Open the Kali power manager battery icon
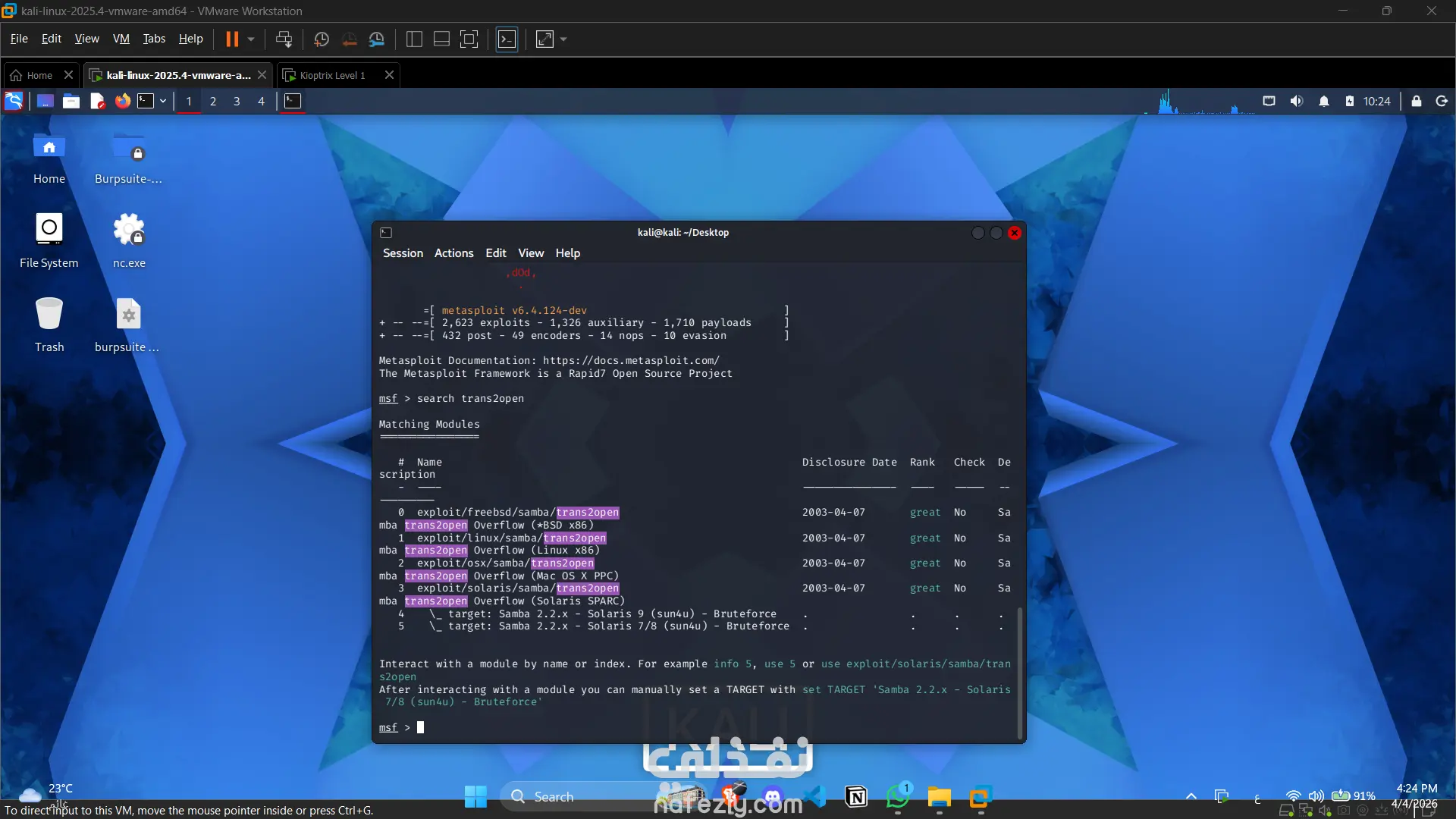Screen dimensions: 1456x819 coord(1350,101)
